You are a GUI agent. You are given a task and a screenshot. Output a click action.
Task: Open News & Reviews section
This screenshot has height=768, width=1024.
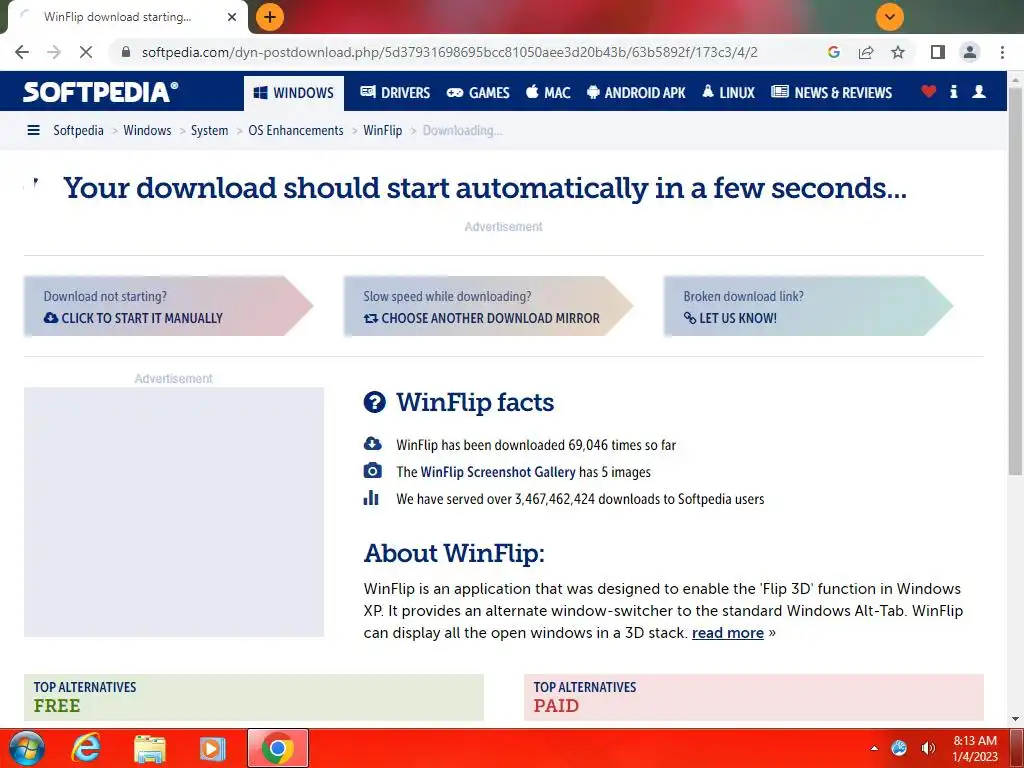tap(831, 93)
